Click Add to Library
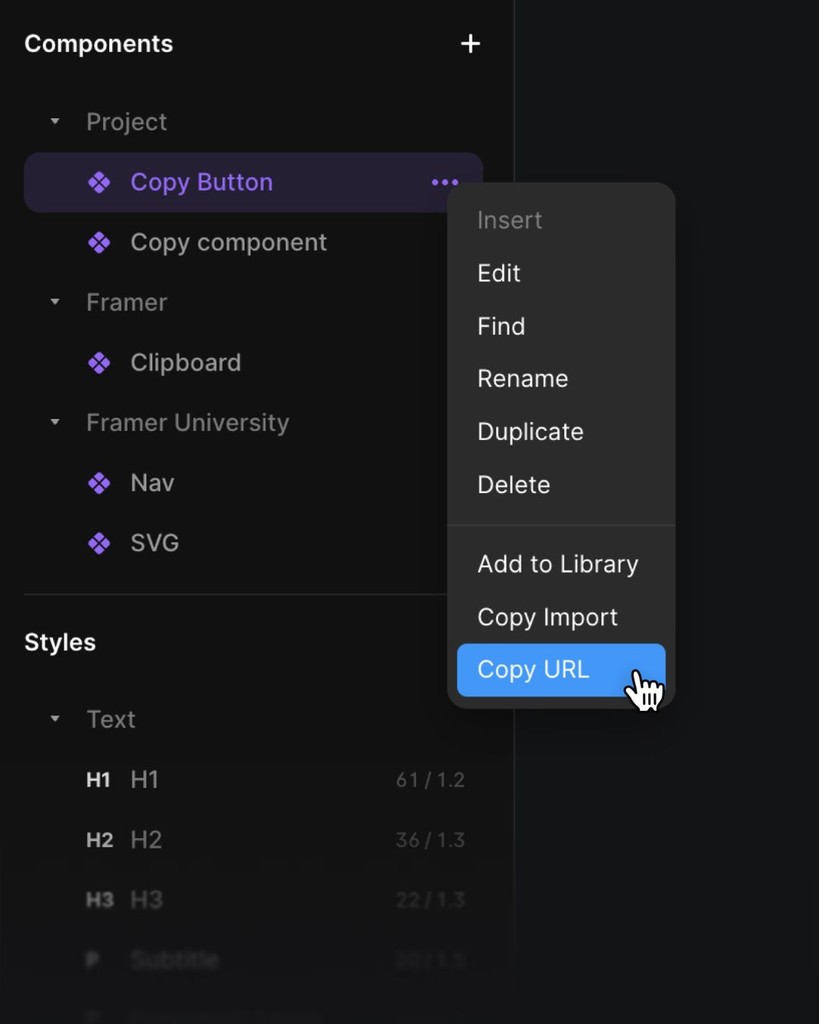This screenshot has width=819, height=1024. click(557, 564)
